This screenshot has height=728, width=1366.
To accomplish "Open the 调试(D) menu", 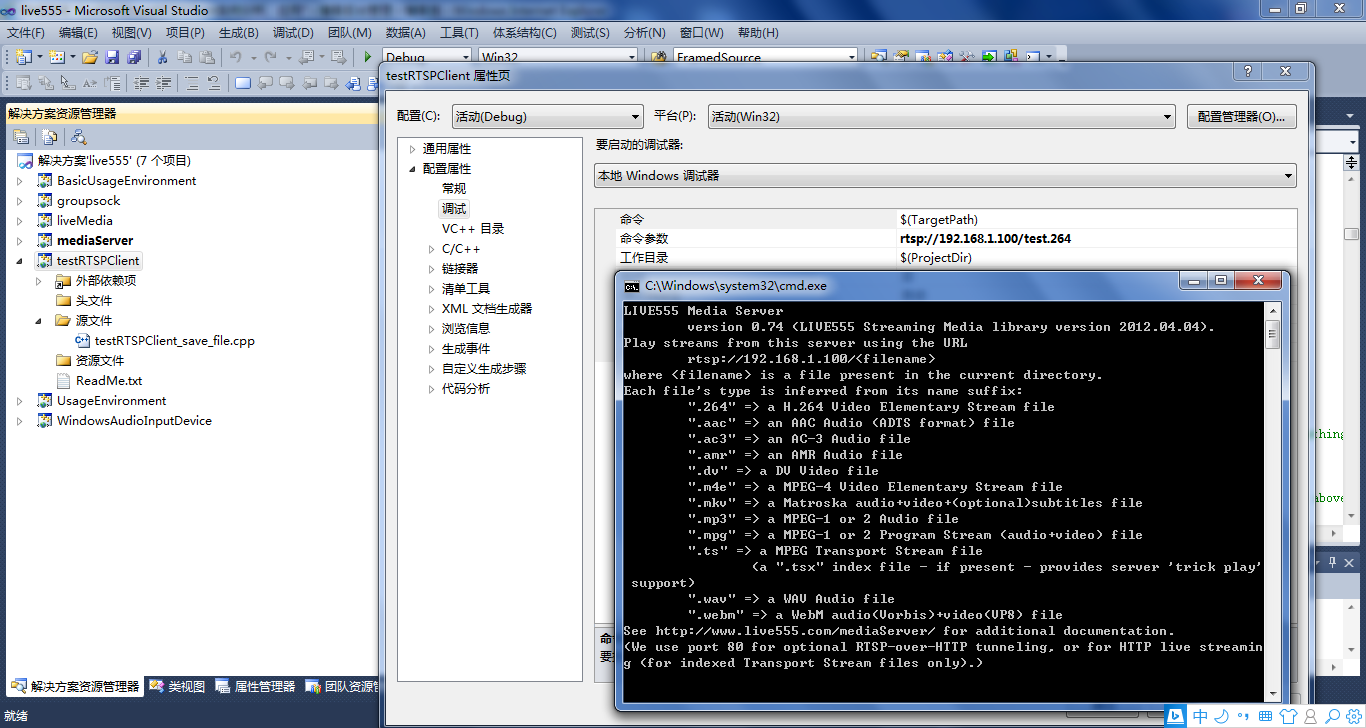I will (x=292, y=33).
